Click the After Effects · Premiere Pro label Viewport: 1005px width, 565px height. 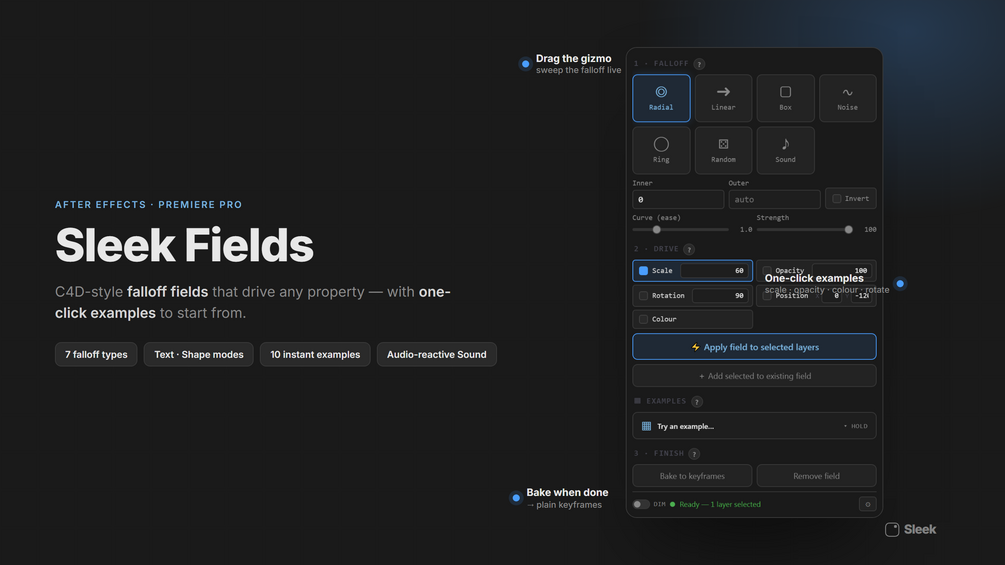[149, 205]
